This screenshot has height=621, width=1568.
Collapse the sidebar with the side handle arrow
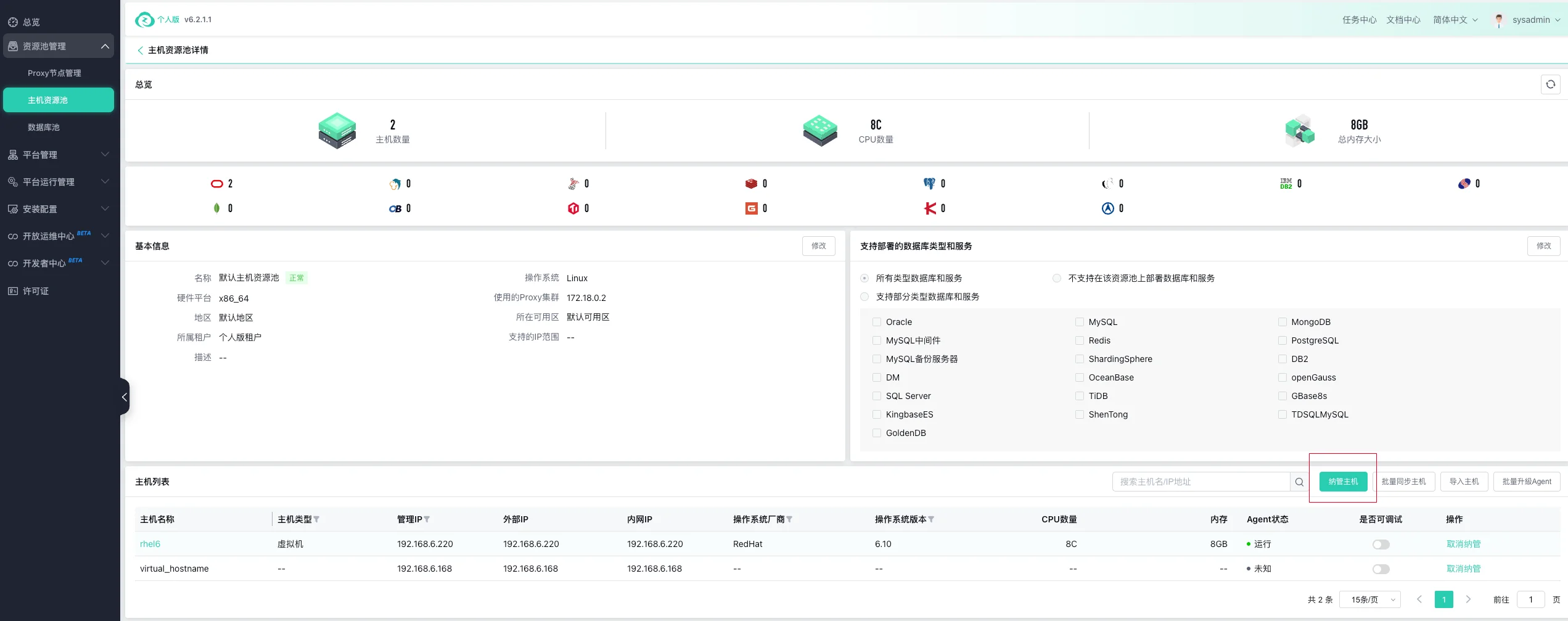pyautogui.click(x=125, y=397)
